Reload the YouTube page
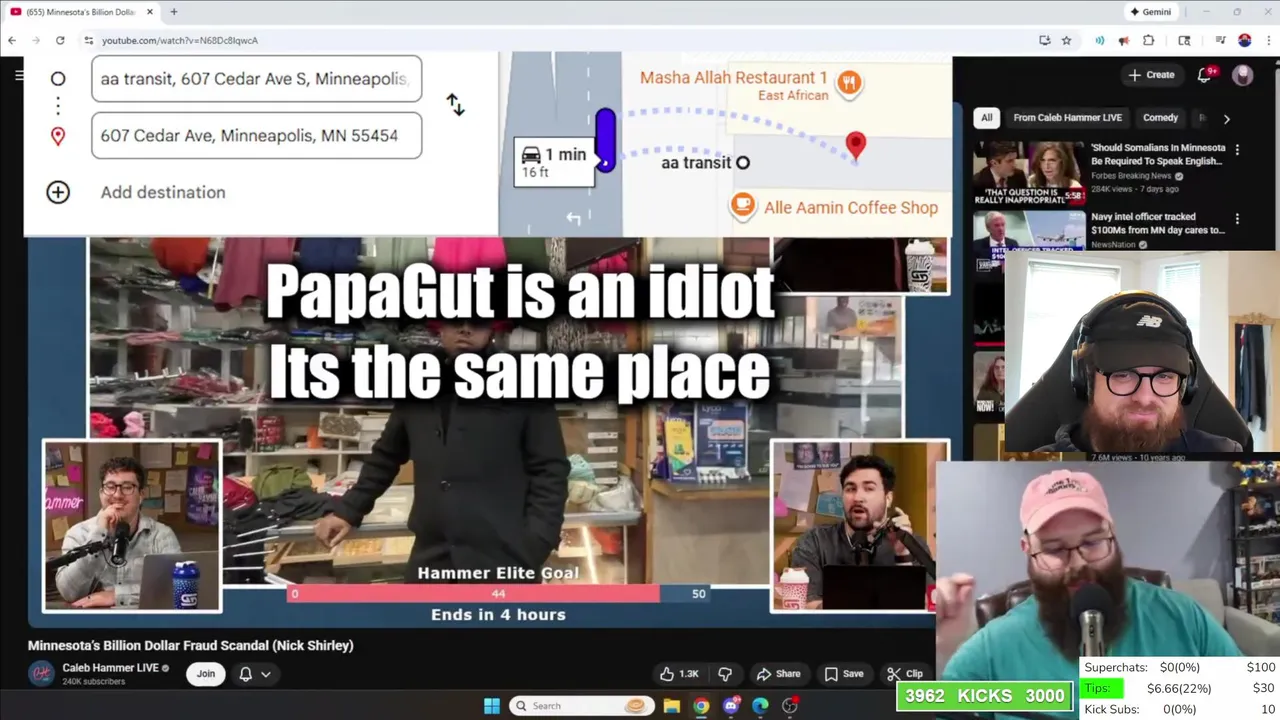Screen dimensions: 1280x720 point(60,40)
